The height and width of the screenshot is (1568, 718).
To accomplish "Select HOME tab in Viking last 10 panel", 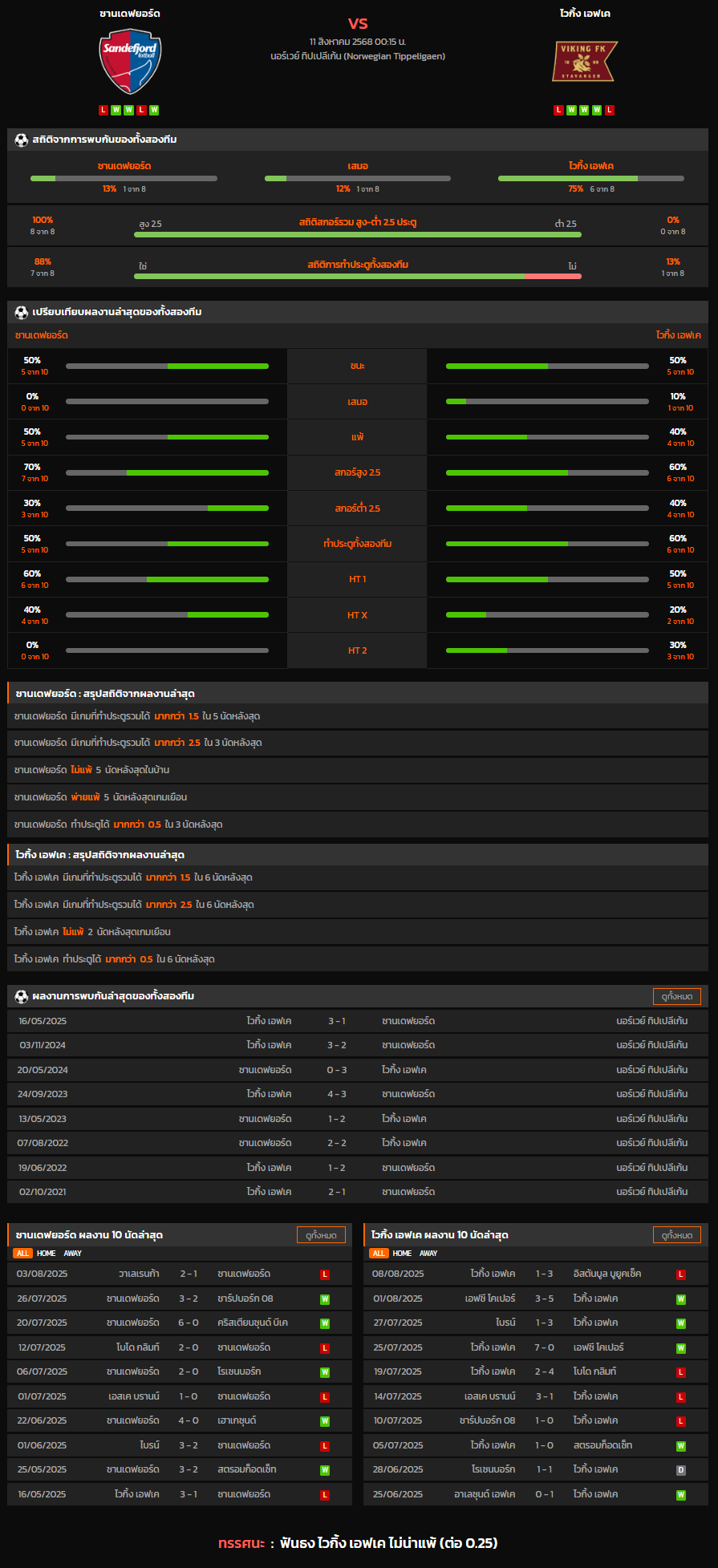I will (402, 1253).
